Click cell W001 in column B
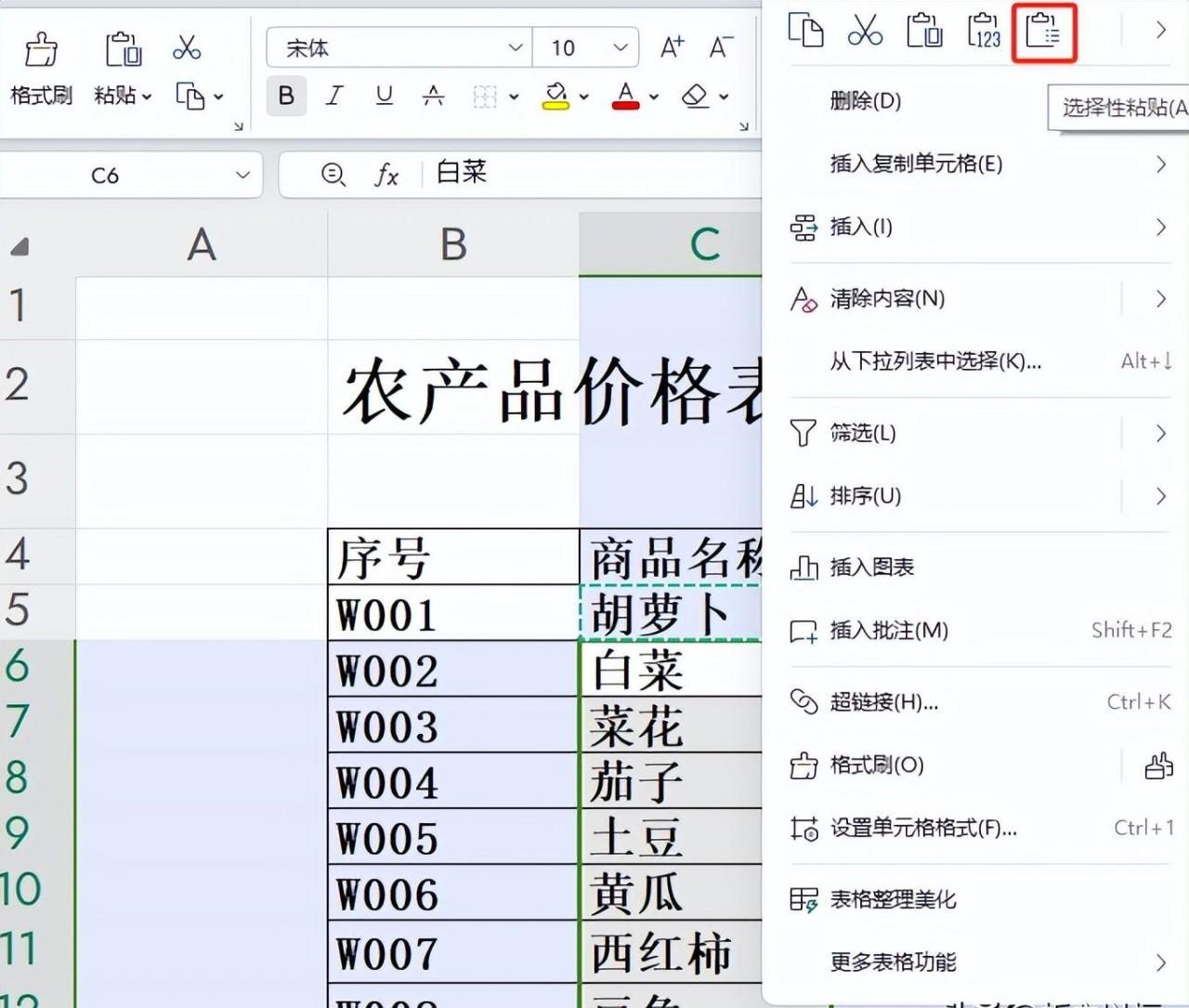The width and height of the screenshot is (1189, 1008). 453,613
